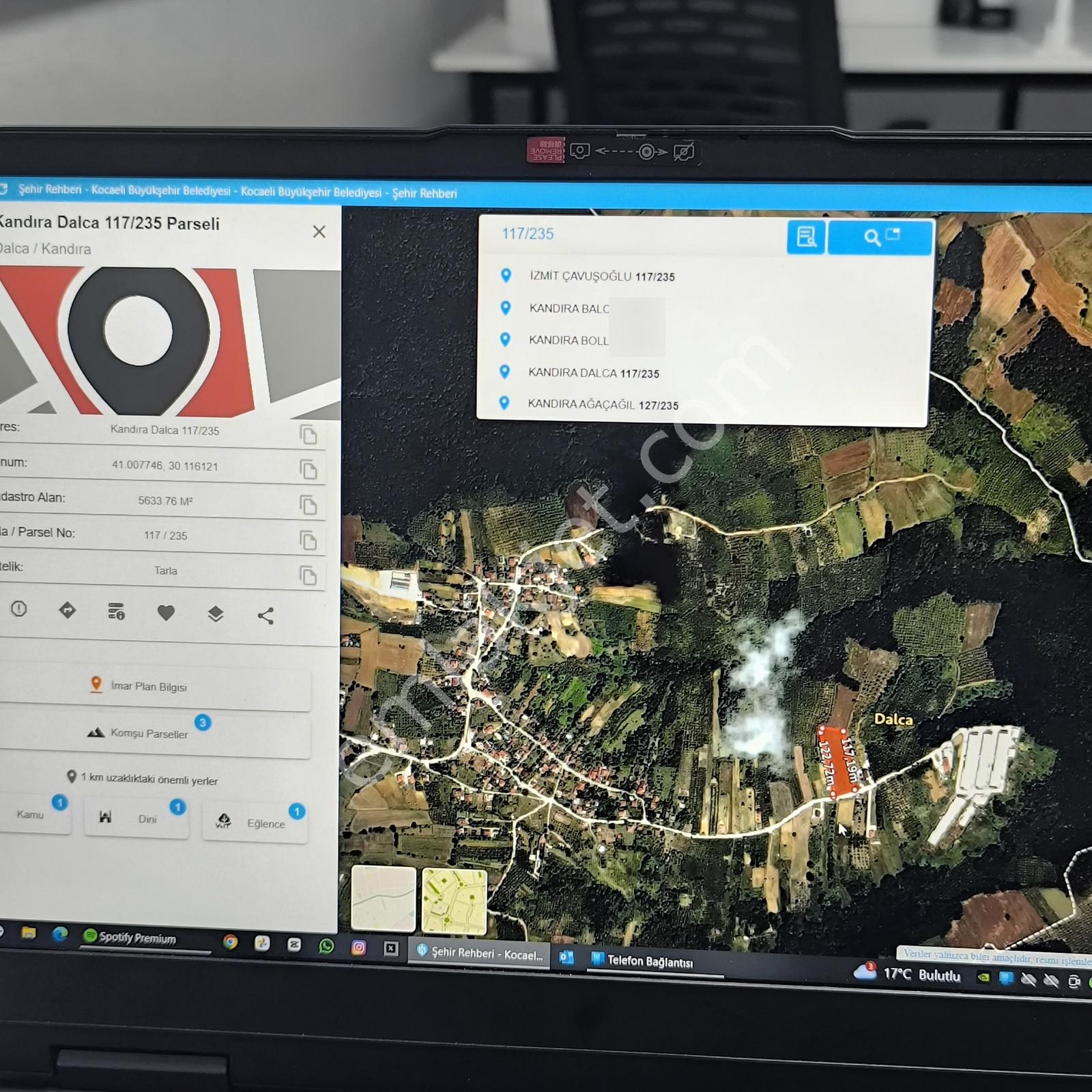Click the blue magnifier search button

click(880, 238)
